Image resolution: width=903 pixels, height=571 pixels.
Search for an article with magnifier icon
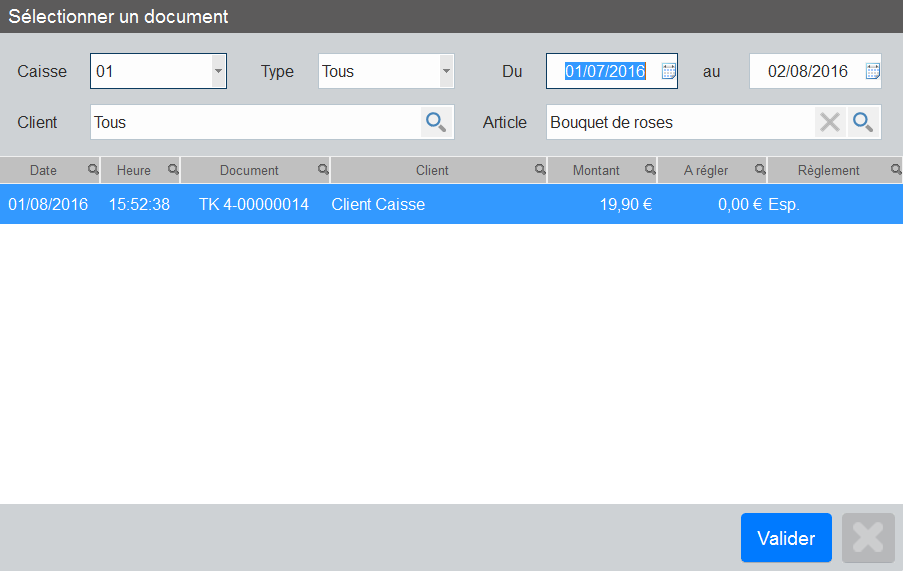click(x=863, y=122)
